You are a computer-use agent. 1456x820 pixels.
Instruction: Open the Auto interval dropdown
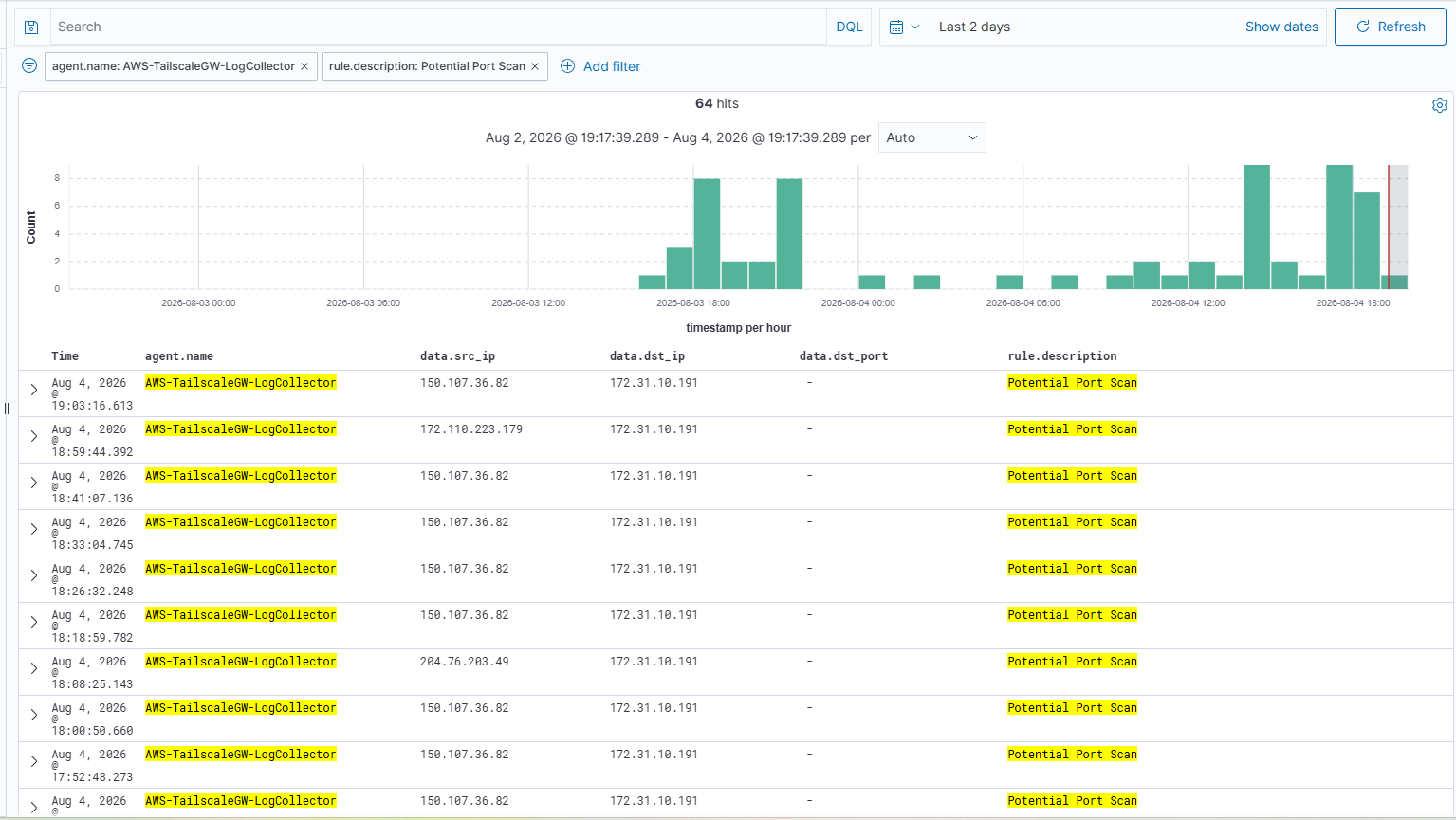(x=931, y=137)
